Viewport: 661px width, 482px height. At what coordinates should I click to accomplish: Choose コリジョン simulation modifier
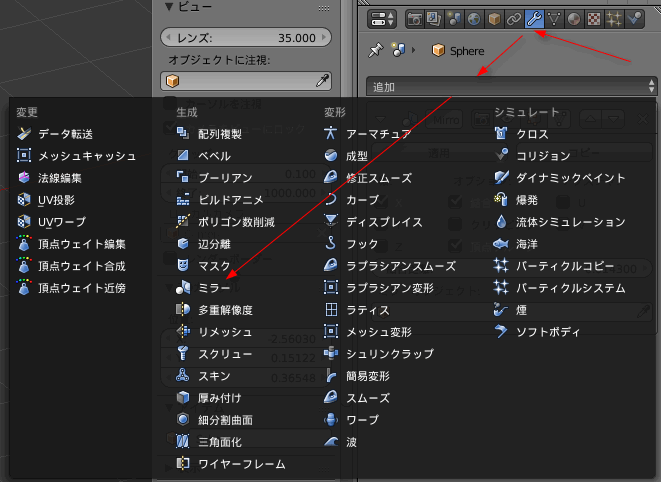(x=532, y=156)
